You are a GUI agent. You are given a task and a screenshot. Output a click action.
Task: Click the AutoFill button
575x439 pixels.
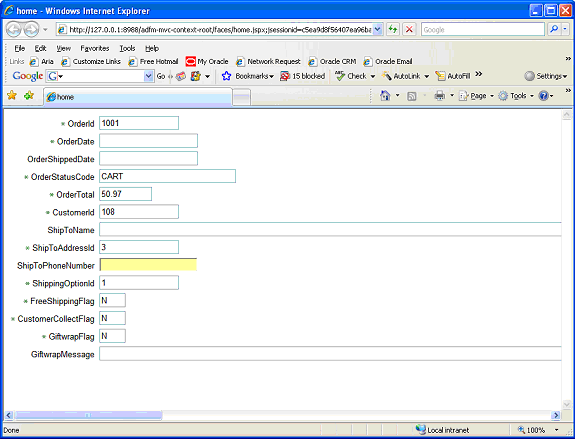453,76
